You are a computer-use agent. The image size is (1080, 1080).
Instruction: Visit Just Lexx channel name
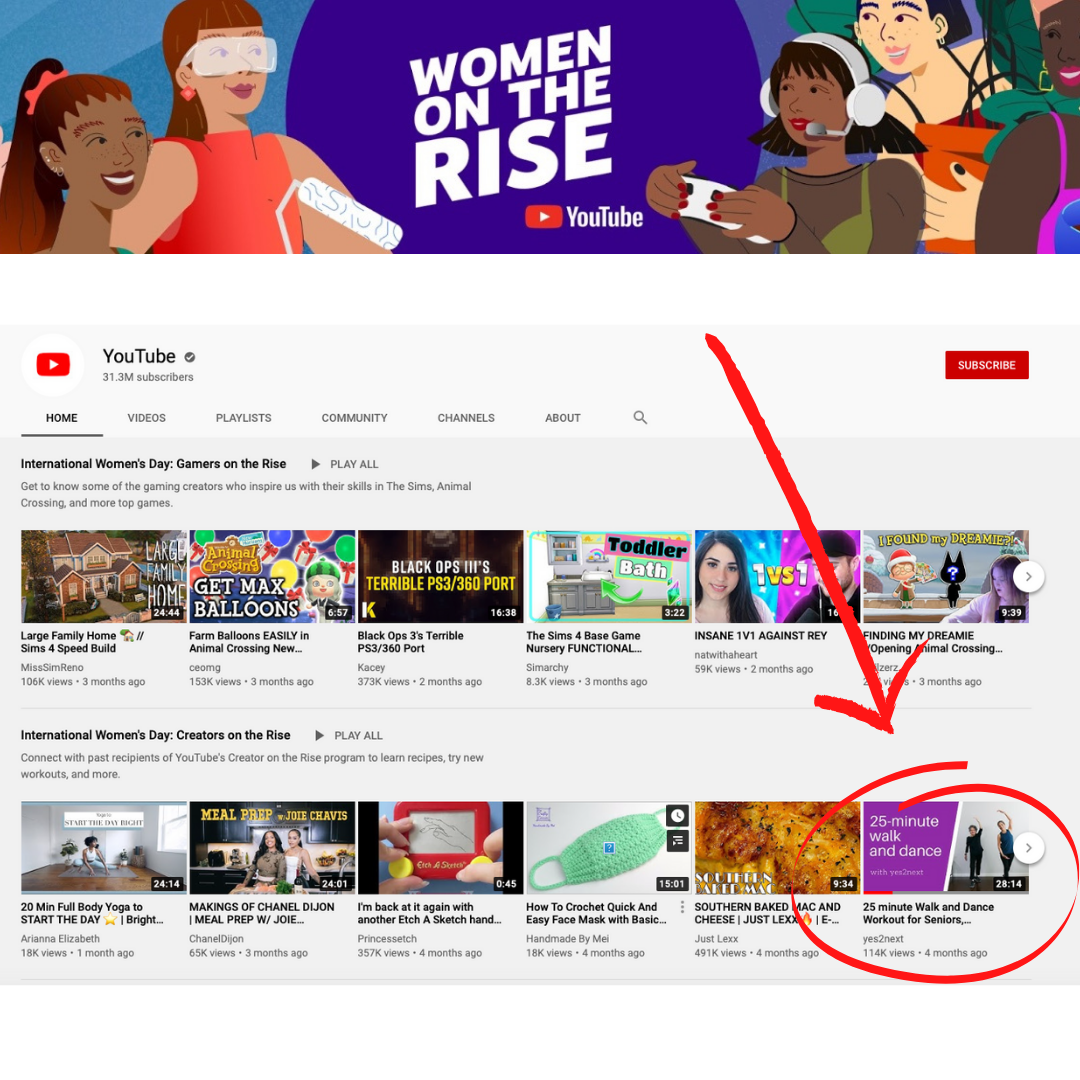click(x=716, y=939)
